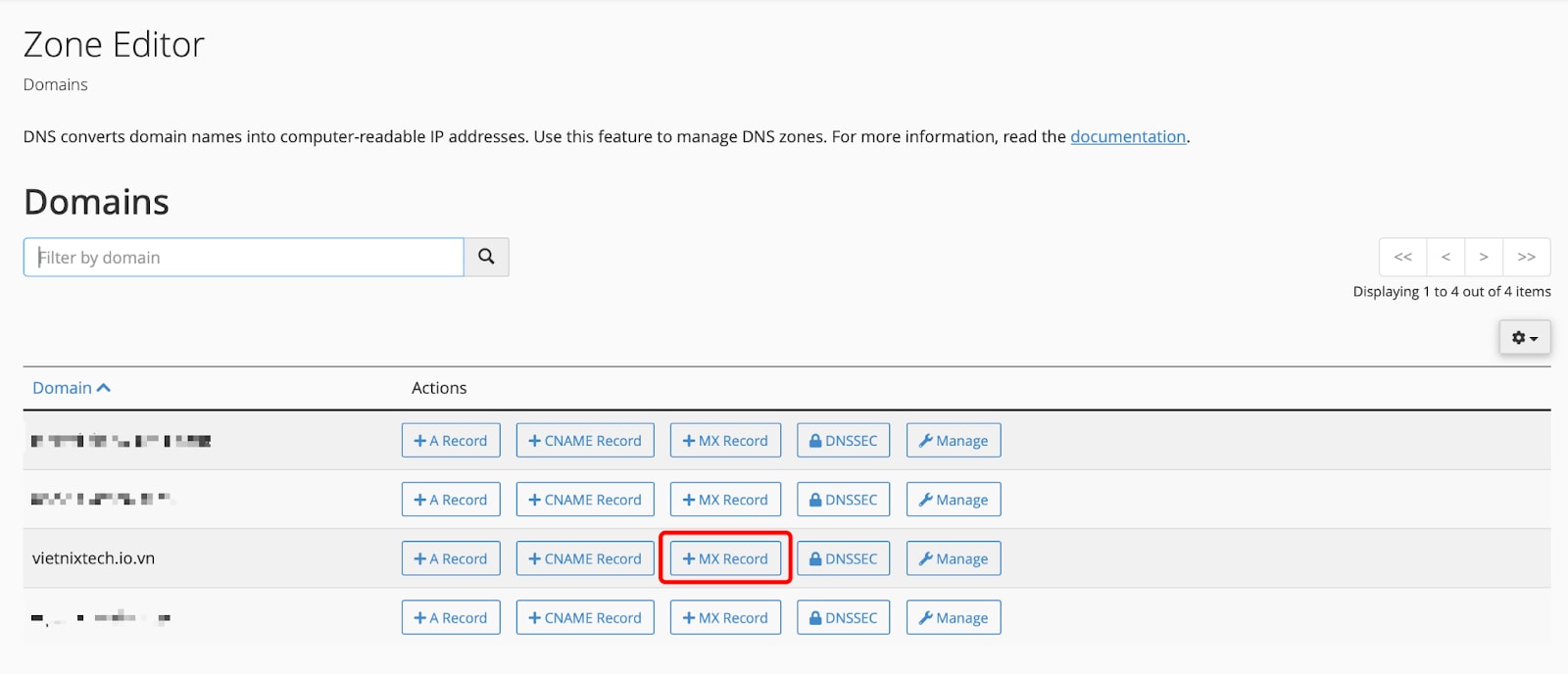Open the documentation link

1127,136
